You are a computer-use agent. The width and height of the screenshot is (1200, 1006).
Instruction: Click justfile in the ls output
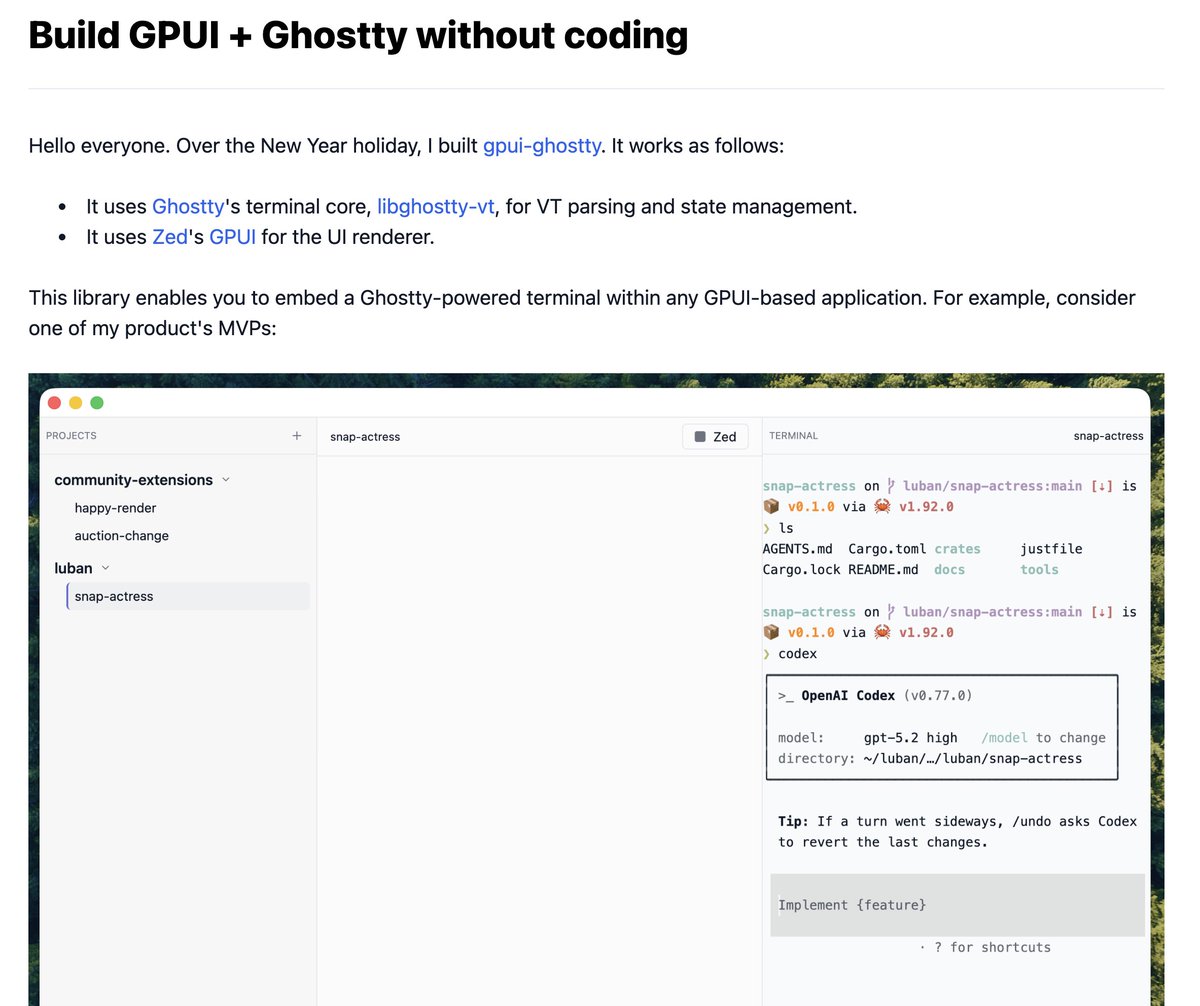coord(1051,549)
